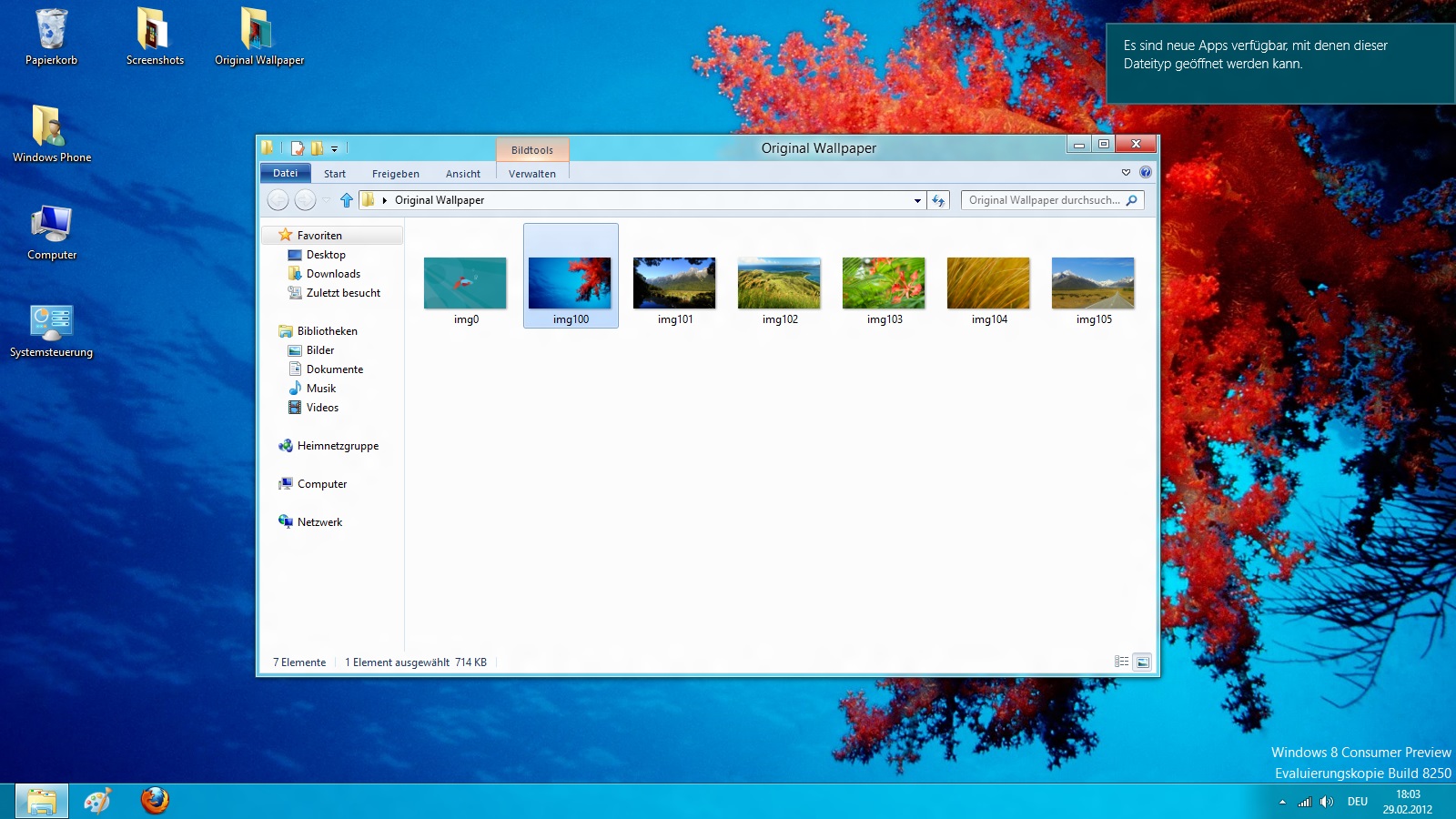Click the volume speaker tray icon

1327,802
